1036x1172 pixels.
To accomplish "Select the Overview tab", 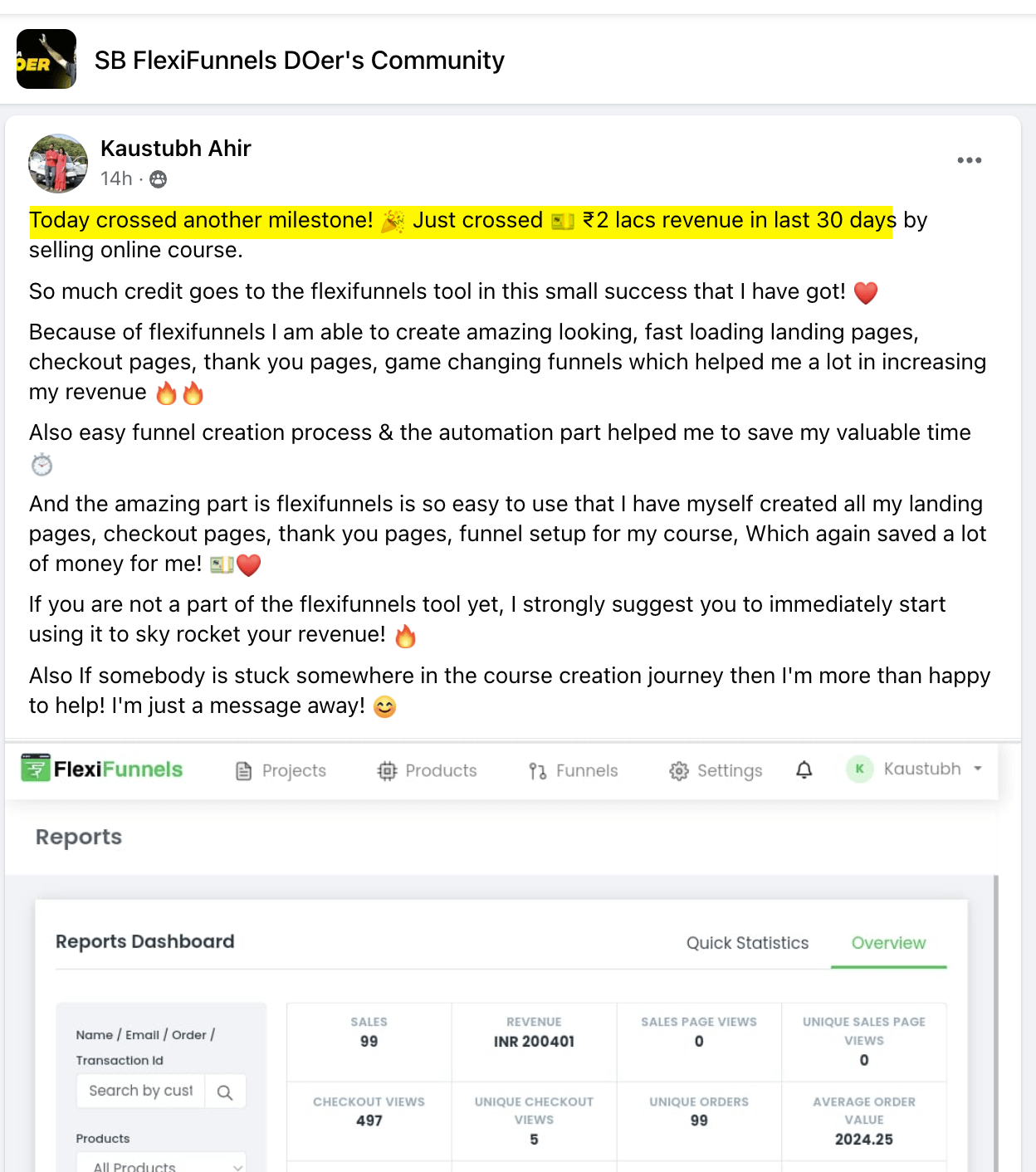I will (888, 943).
